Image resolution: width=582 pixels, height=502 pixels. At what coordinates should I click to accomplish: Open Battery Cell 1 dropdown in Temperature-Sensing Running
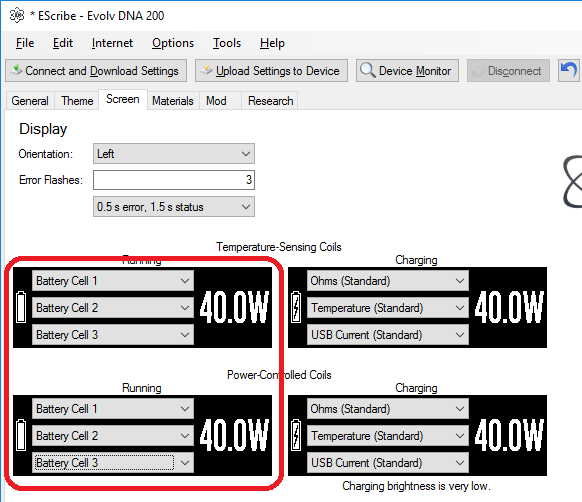(x=113, y=281)
